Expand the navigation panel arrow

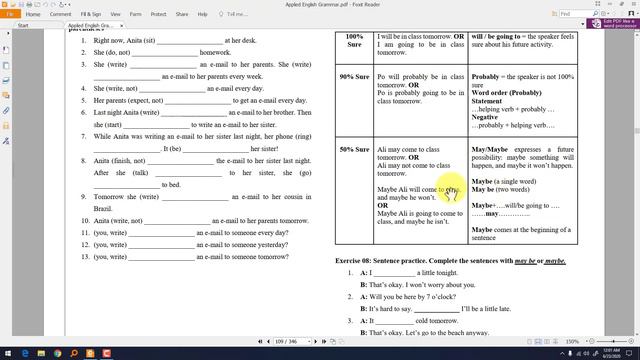[x=8, y=33]
